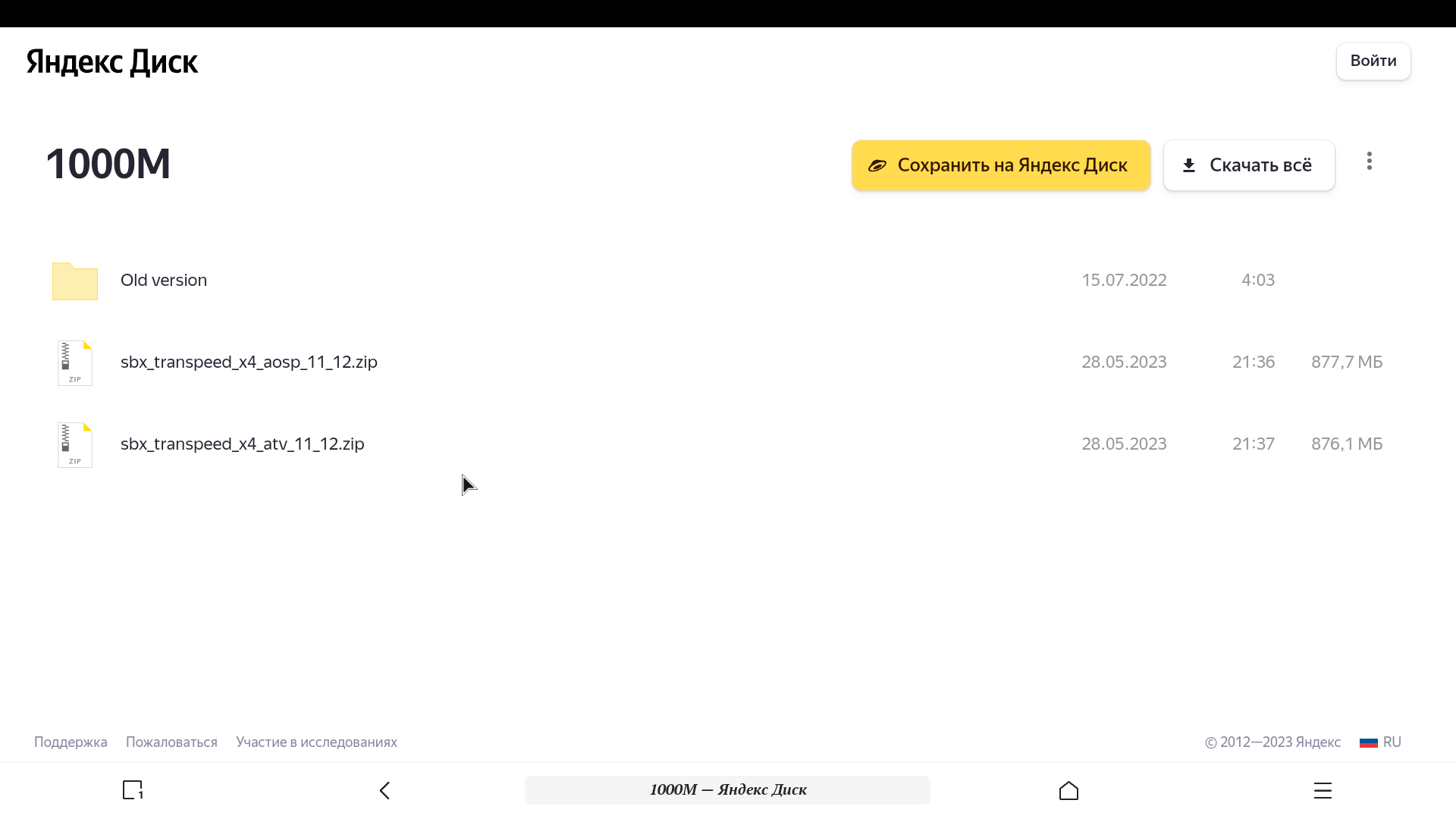Click the 877,7 МБ file size
The height and width of the screenshot is (819, 1456).
tap(1347, 362)
